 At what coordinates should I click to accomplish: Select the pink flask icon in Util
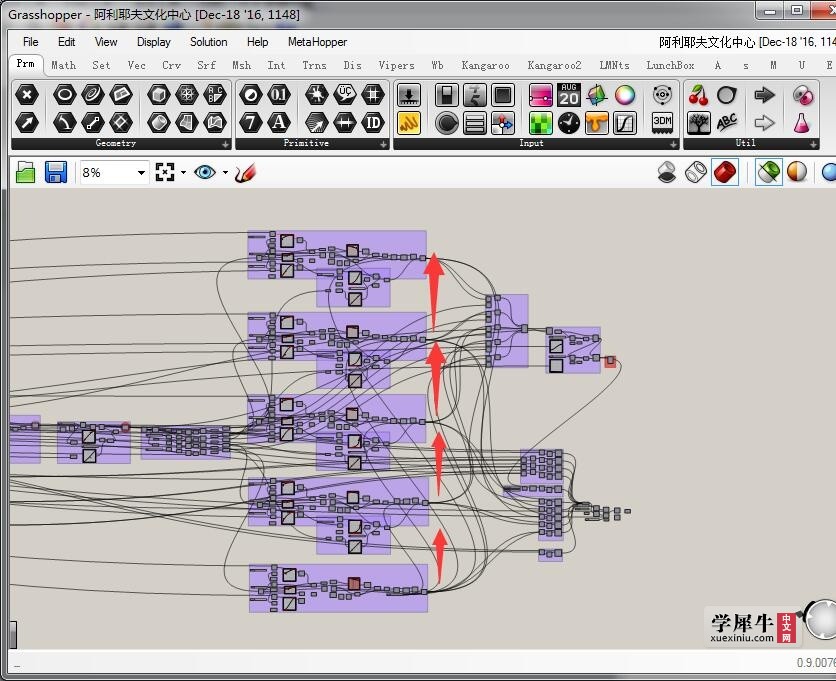tap(802, 123)
